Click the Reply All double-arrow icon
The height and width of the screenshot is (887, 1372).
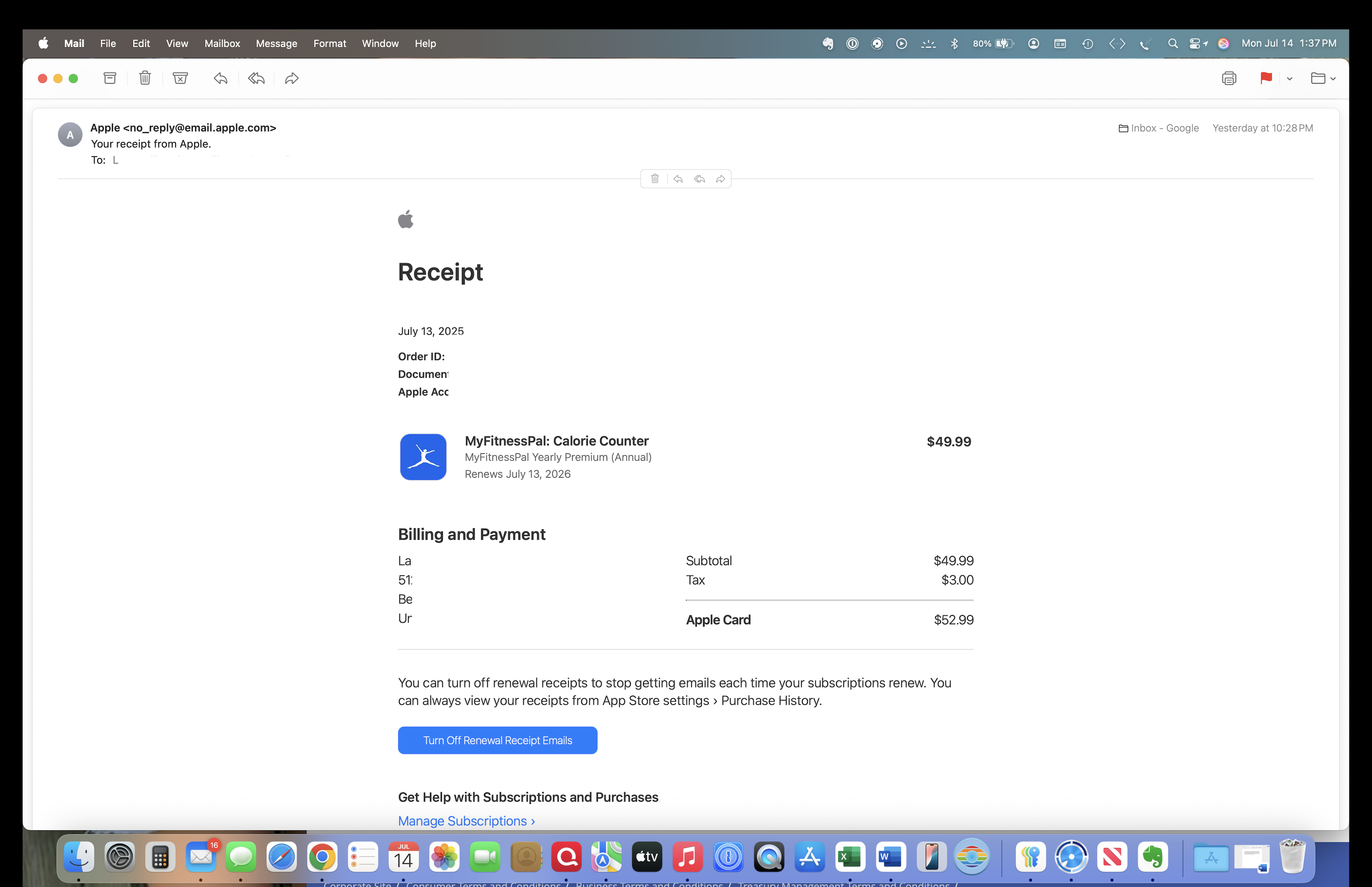[256, 78]
